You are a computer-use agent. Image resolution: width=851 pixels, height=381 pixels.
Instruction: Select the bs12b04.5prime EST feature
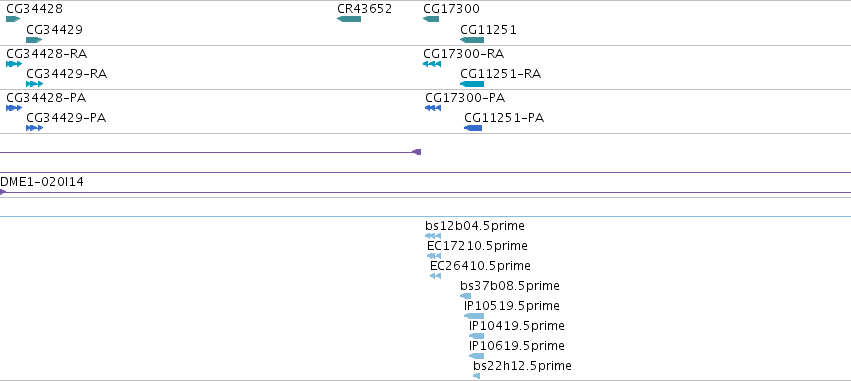click(x=433, y=236)
